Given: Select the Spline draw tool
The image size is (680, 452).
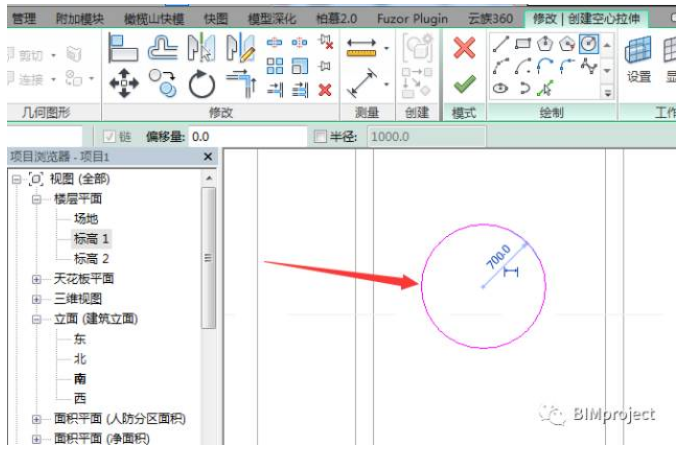Looking at the screenshot, I should 588,66.
